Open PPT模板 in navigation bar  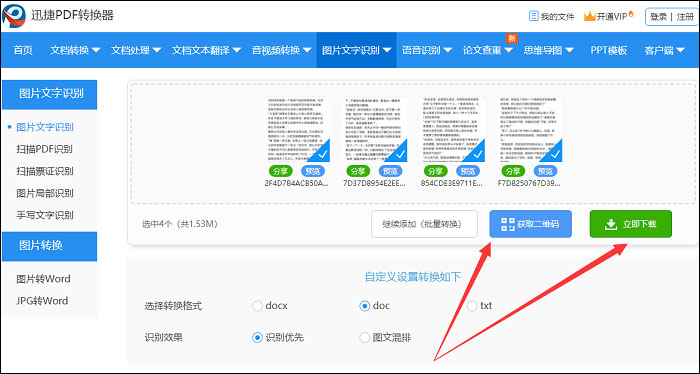(x=609, y=50)
